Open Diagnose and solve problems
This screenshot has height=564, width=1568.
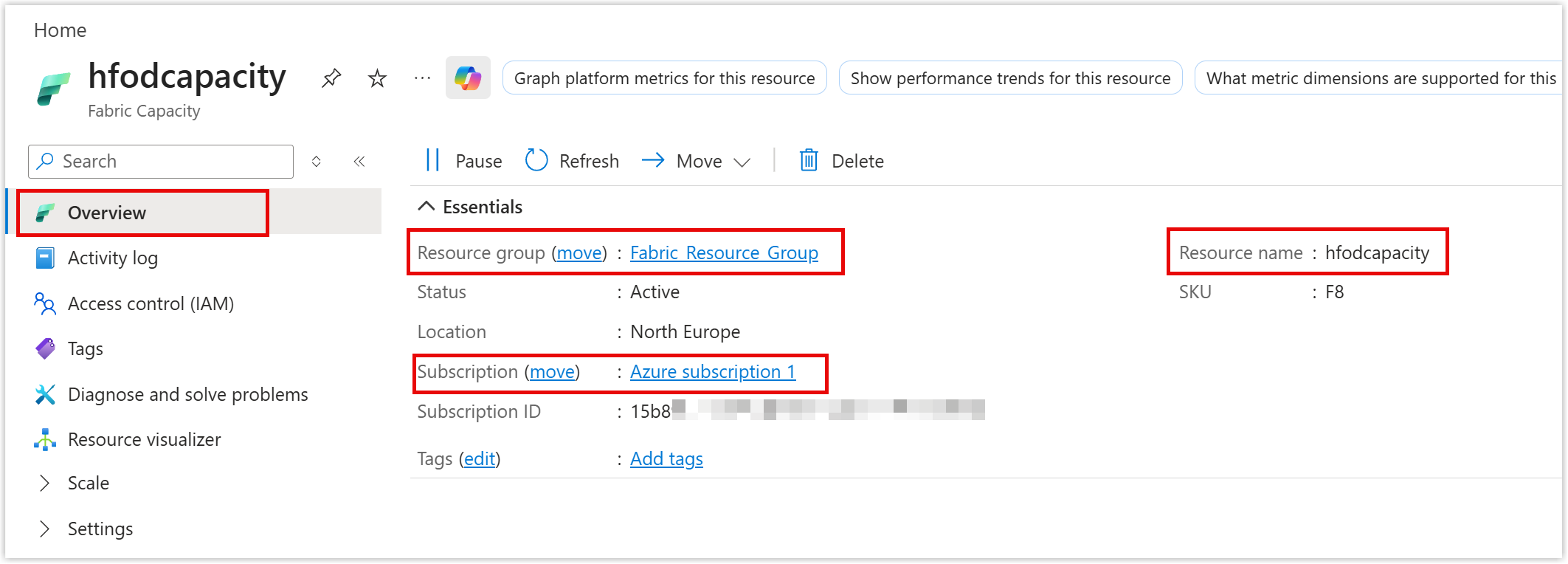[x=188, y=394]
